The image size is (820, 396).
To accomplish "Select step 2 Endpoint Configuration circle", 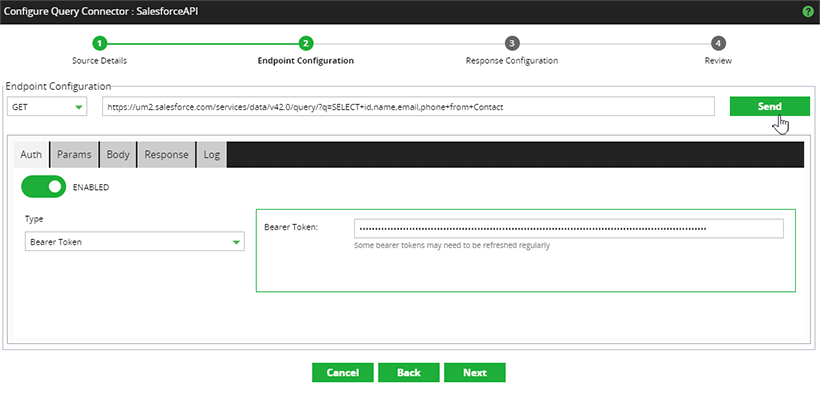I will tap(305, 43).
